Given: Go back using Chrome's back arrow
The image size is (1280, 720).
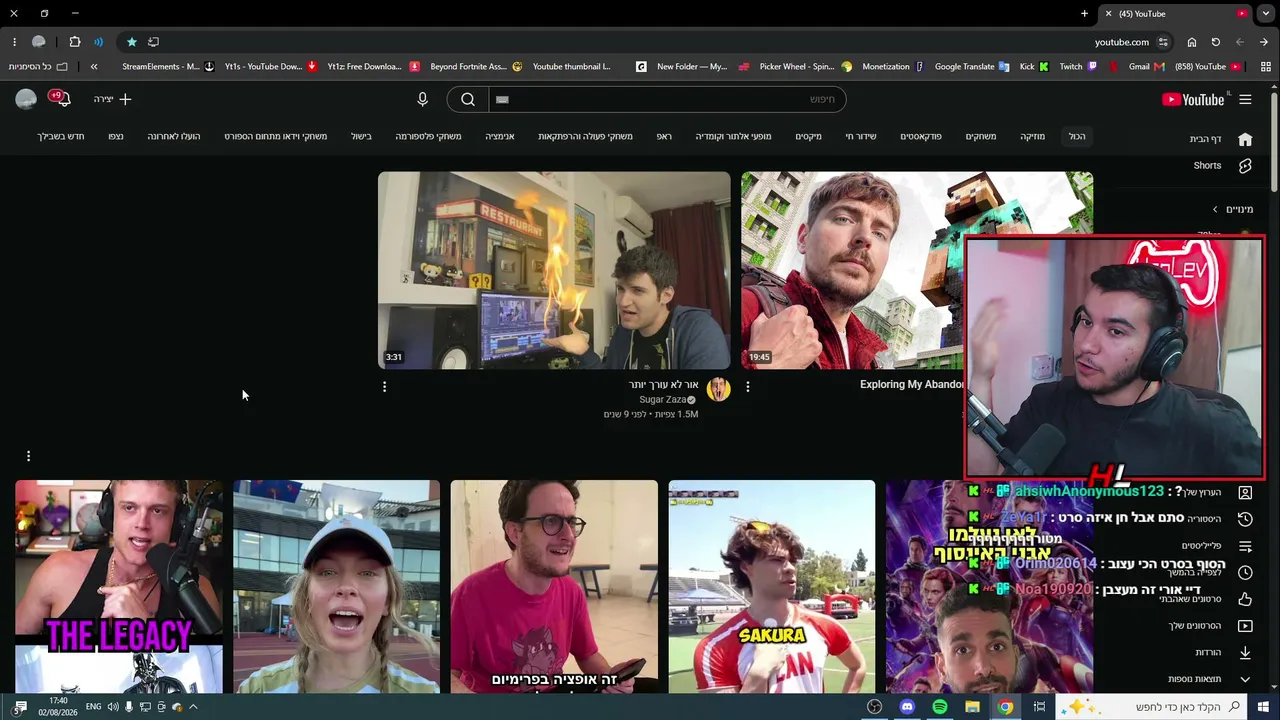Looking at the screenshot, I should (x=1264, y=42).
